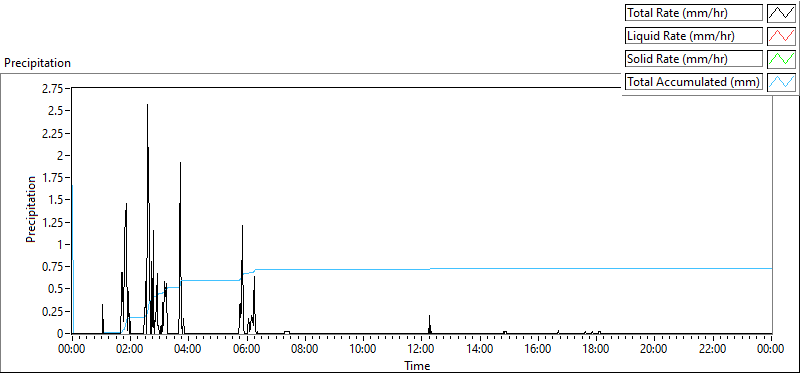Click the 04:00 time axis label
The image size is (800, 373).
(x=188, y=350)
